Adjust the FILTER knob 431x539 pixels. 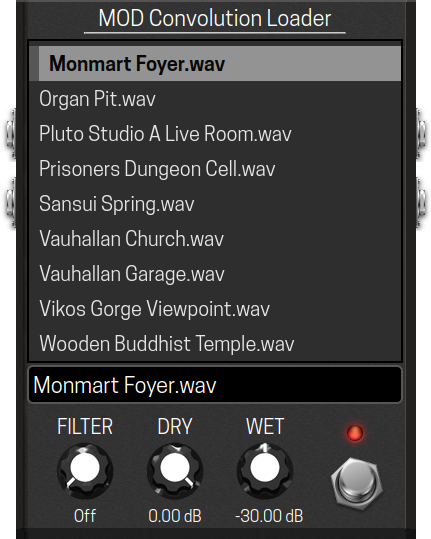[x=85, y=471]
